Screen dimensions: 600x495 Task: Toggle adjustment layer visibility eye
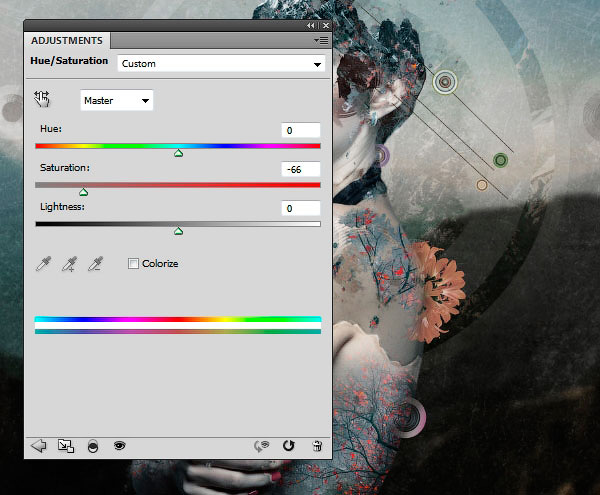click(119, 446)
